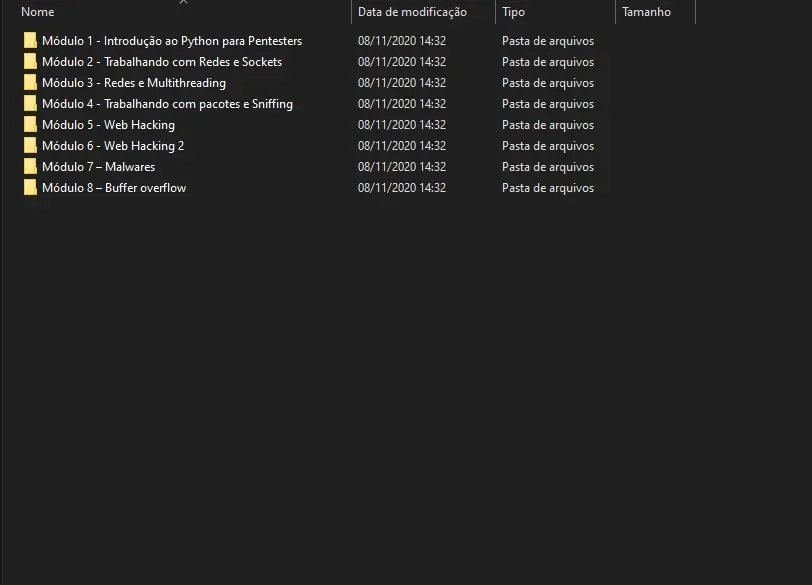812x585 pixels.
Task: Click the Módulo 7 Malwares folder icon
Action: (30, 167)
